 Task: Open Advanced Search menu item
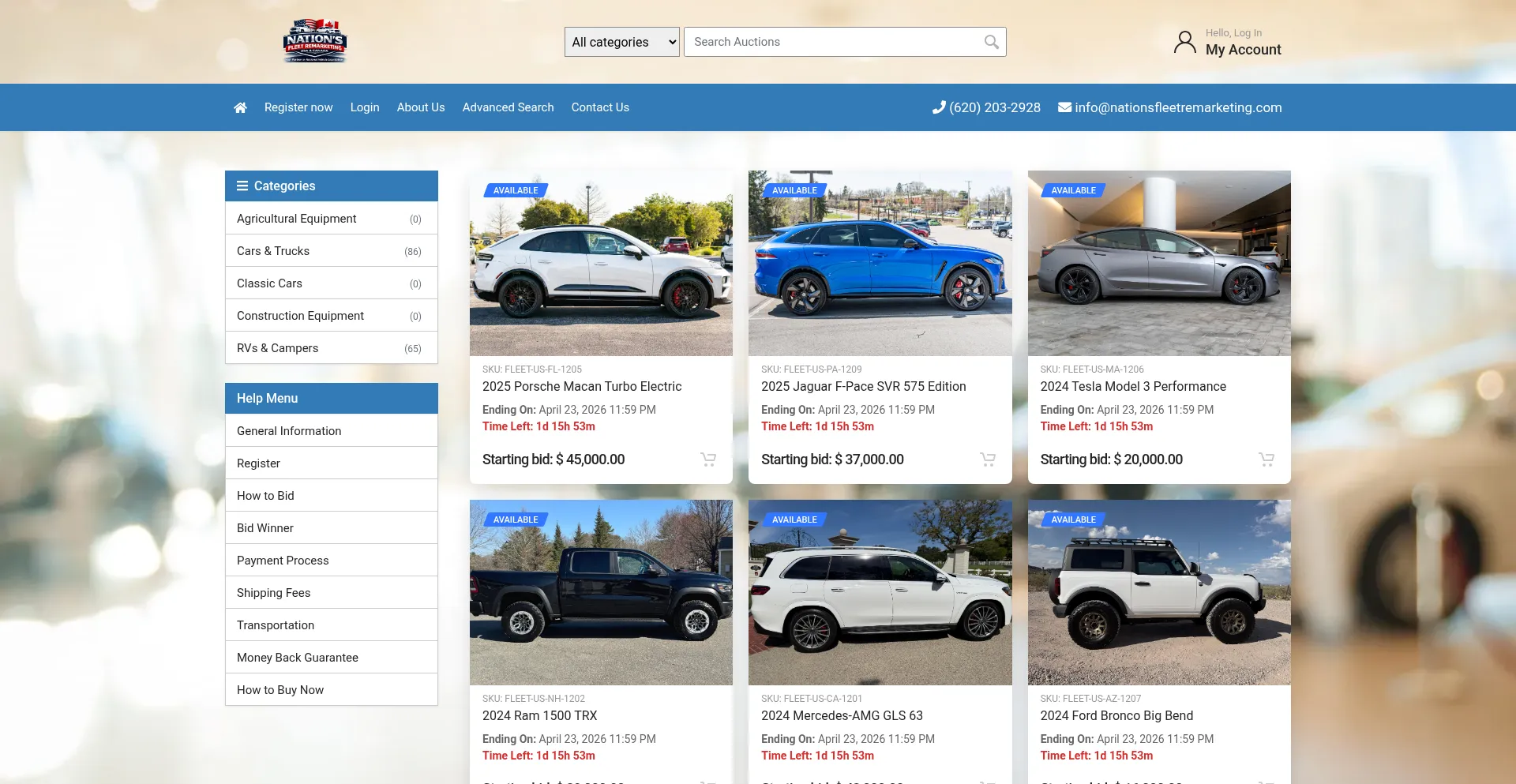point(508,107)
